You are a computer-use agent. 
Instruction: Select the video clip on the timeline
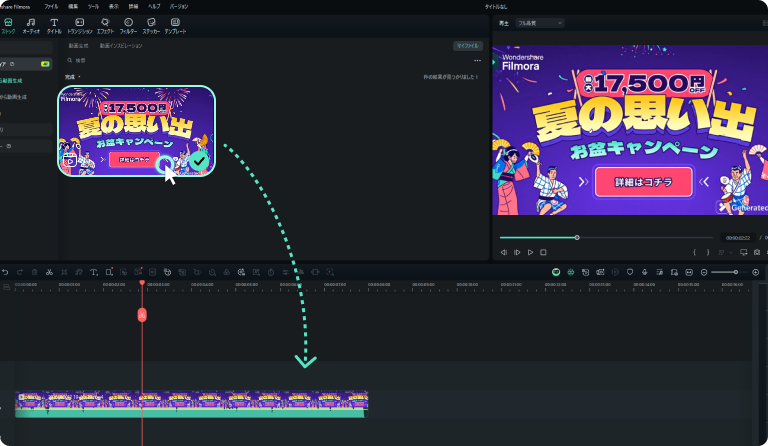[x=192, y=404]
